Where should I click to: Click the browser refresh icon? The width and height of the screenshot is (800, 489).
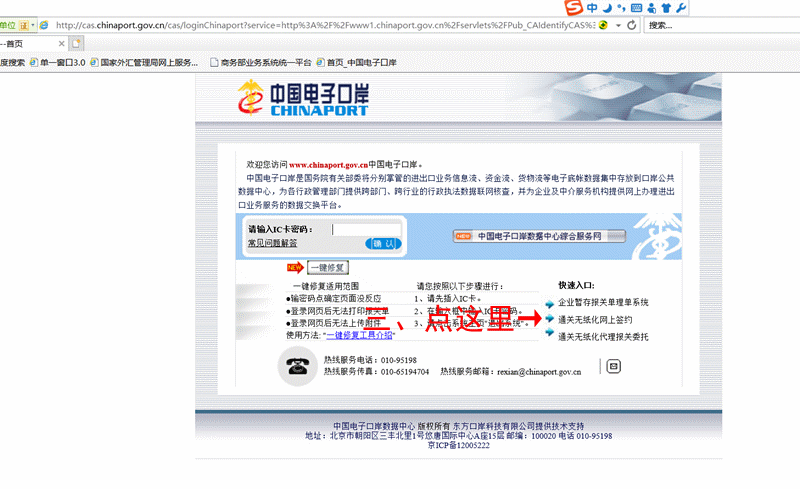coord(632,24)
